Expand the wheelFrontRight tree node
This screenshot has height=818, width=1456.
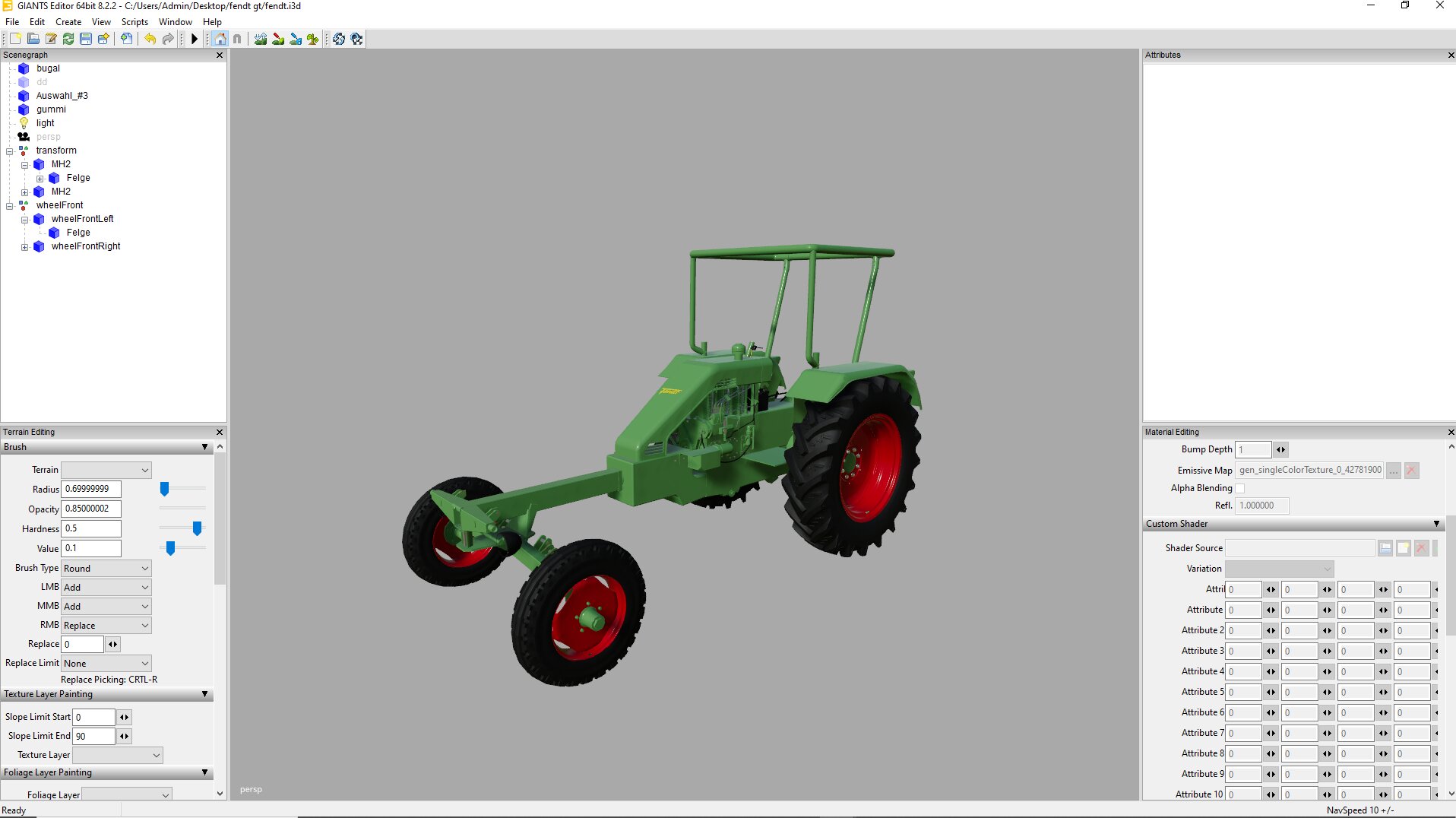(x=25, y=247)
